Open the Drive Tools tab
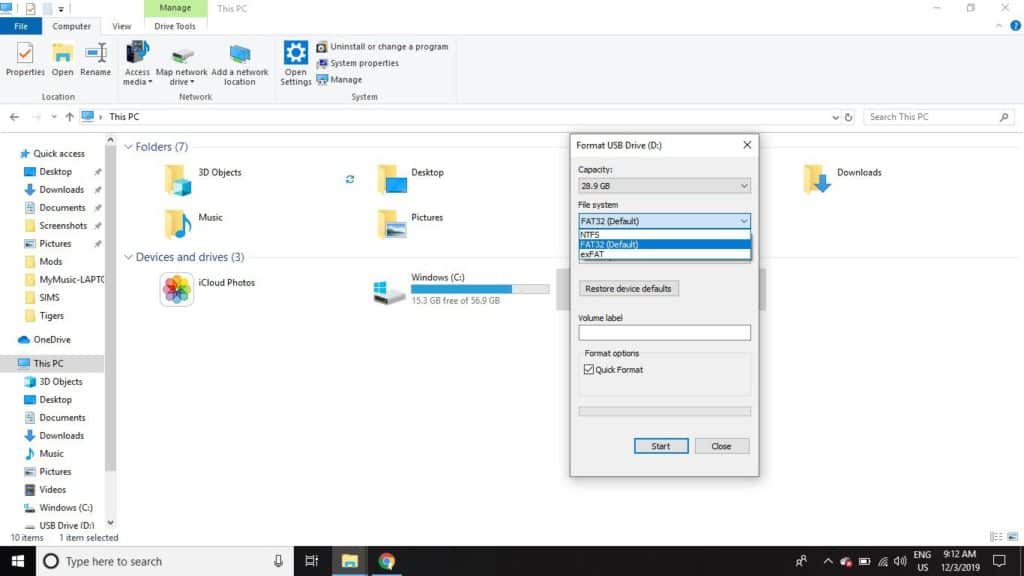This screenshot has width=1024, height=576. (x=175, y=26)
